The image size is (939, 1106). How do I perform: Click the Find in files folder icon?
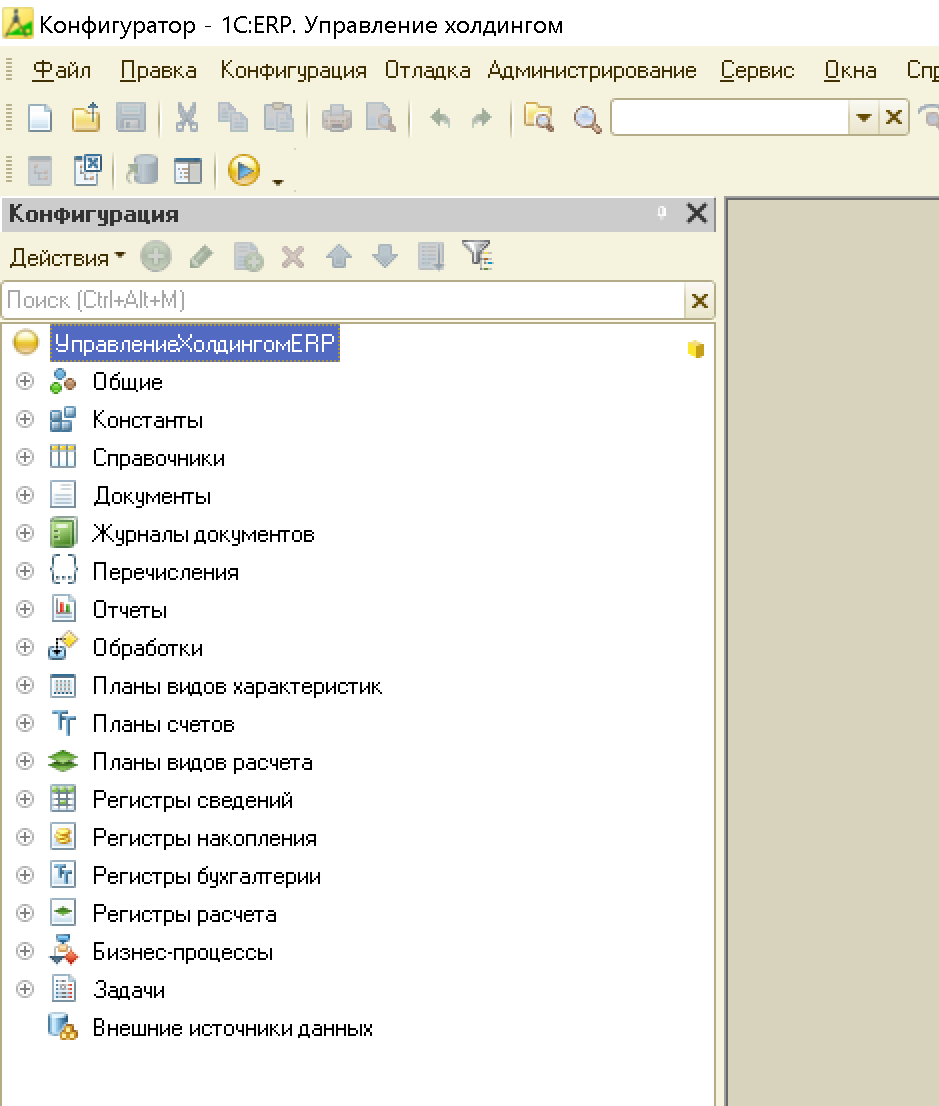click(539, 118)
